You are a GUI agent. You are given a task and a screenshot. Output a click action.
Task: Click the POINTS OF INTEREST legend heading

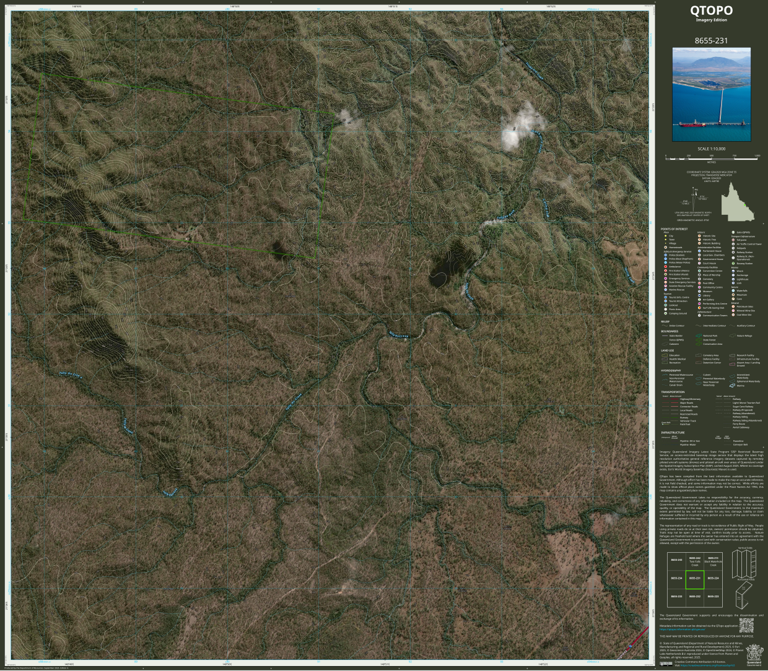pos(674,229)
